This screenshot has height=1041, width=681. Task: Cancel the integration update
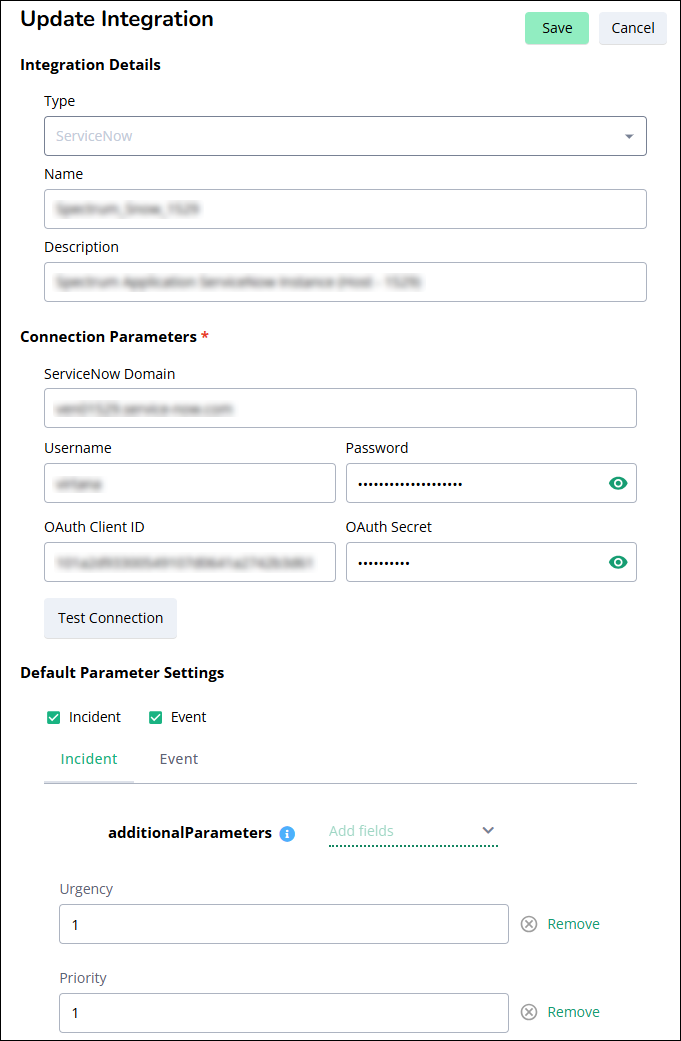[x=633, y=28]
